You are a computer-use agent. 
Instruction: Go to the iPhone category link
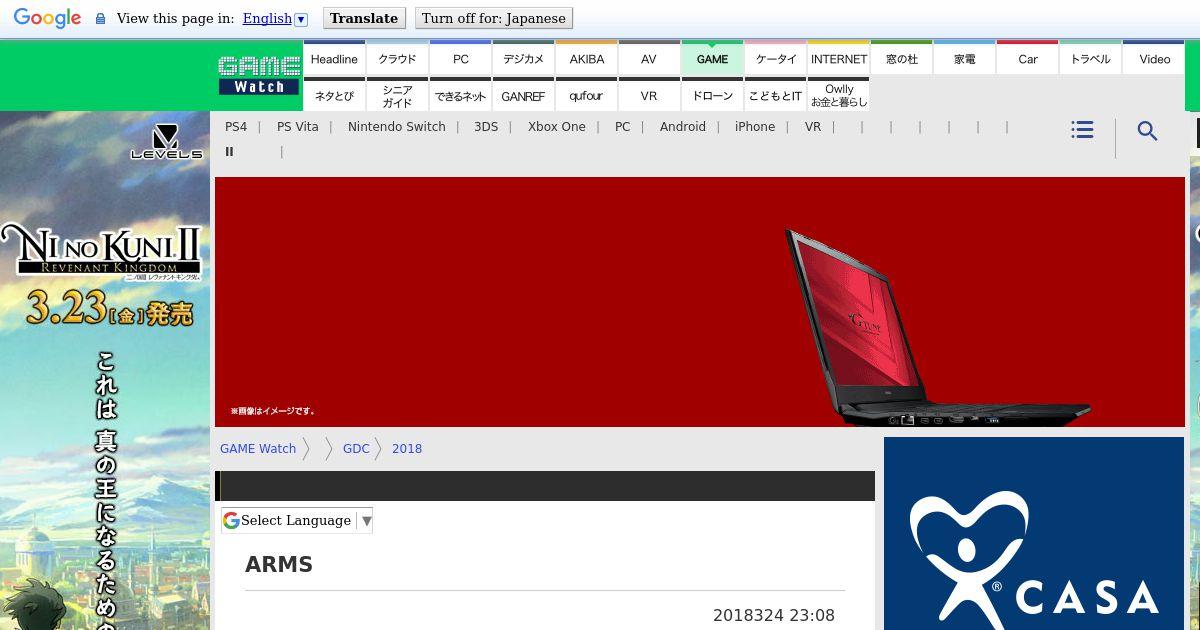click(x=755, y=127)
